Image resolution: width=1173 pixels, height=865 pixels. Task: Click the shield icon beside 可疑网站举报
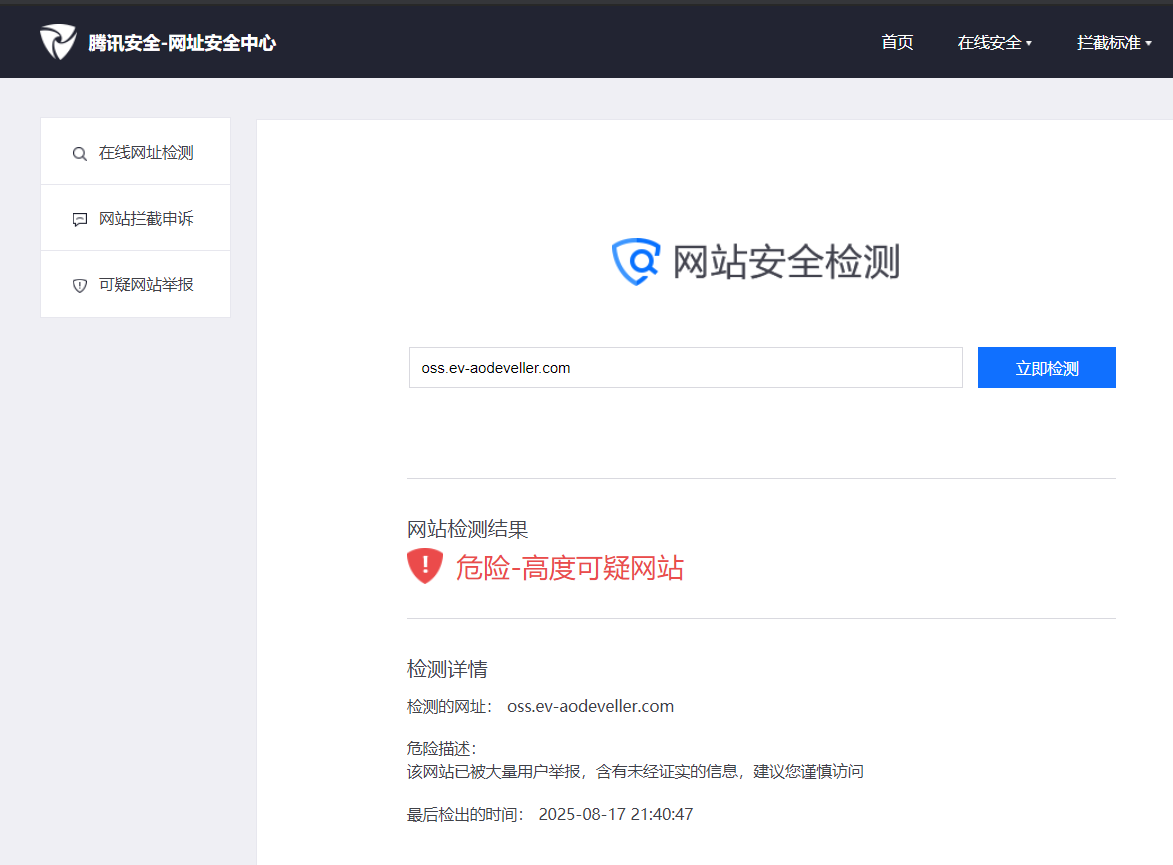[79, 285]
